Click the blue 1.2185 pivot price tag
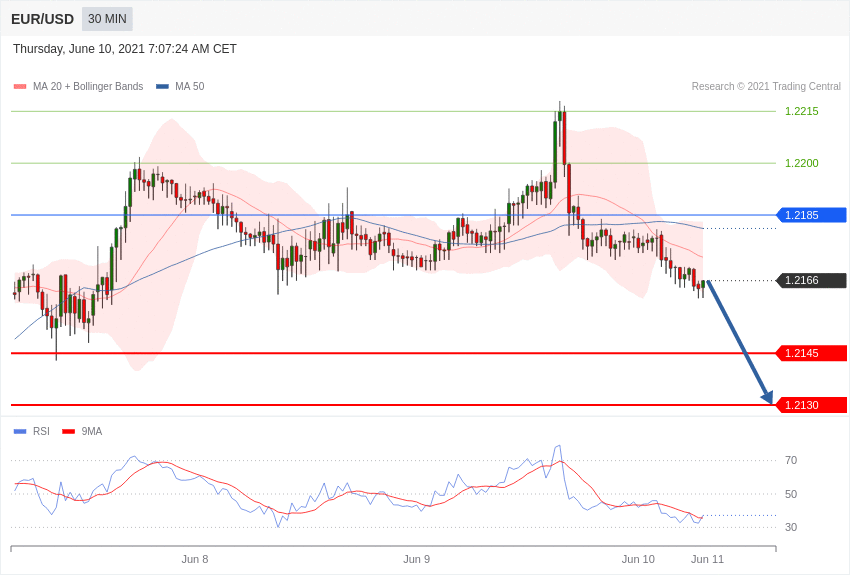This screenshot has height=576, width=850. click(812, 215)
